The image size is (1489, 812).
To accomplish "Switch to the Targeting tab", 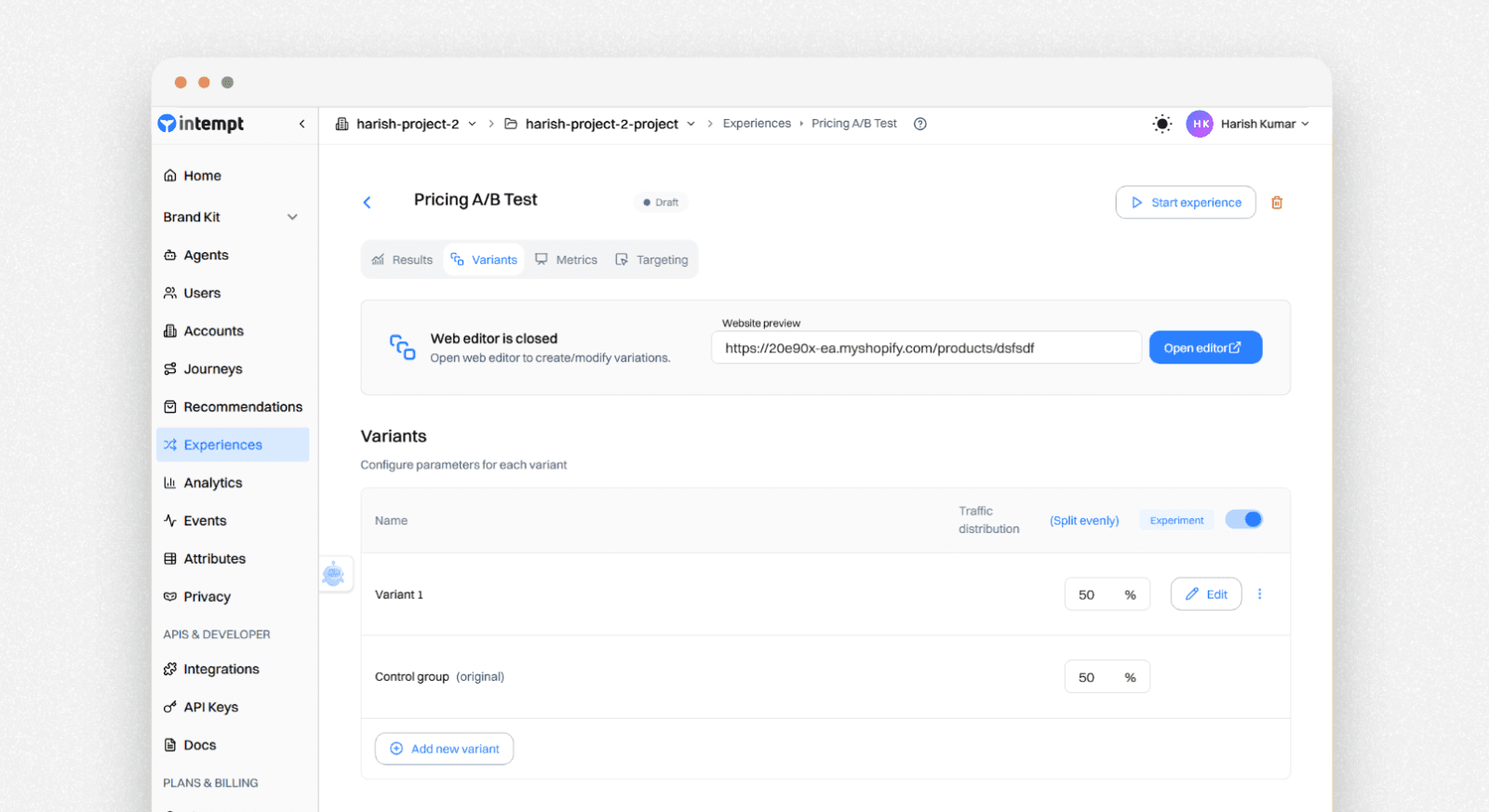I will point(651,260).
